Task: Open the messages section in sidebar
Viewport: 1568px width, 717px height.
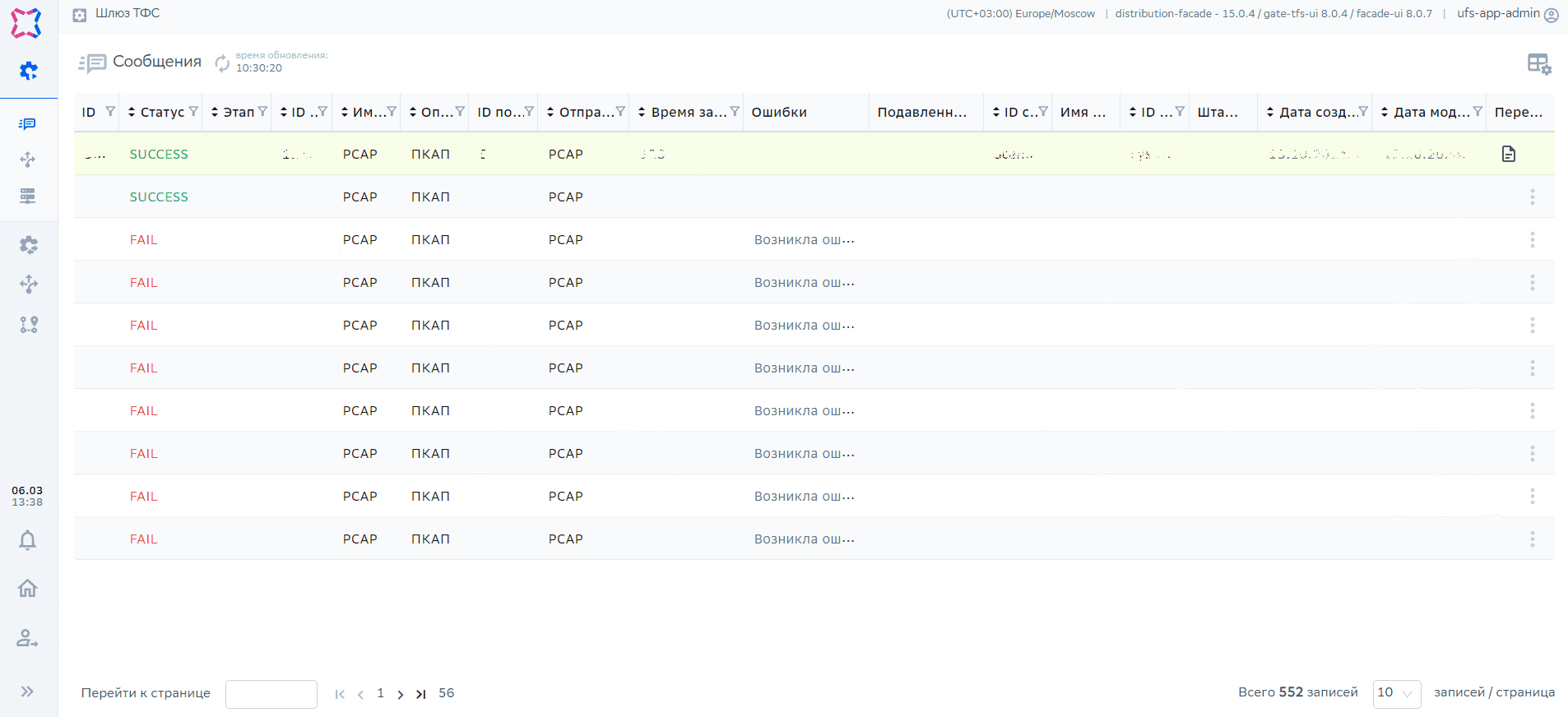Action: [x=28, y=124]
